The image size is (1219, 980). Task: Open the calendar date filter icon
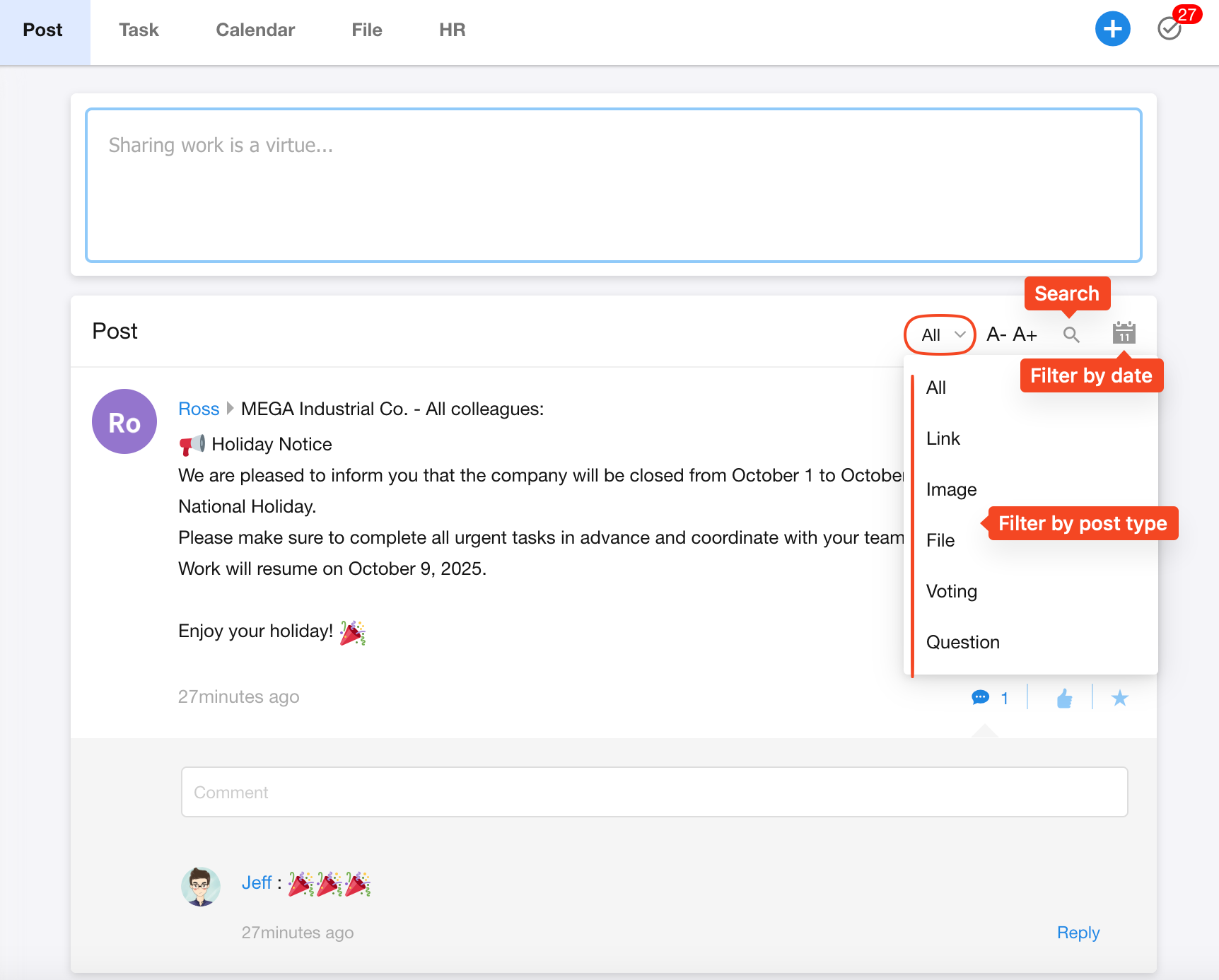pos(1124,333)
